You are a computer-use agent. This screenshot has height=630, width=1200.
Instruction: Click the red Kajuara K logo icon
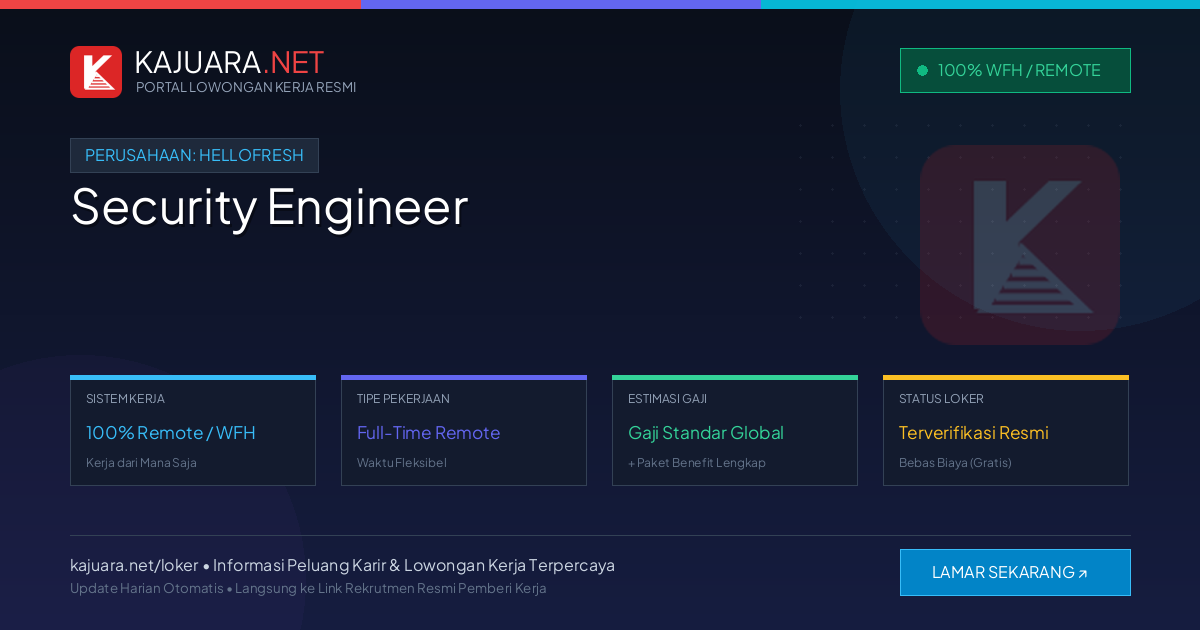(x=96, y=72)
